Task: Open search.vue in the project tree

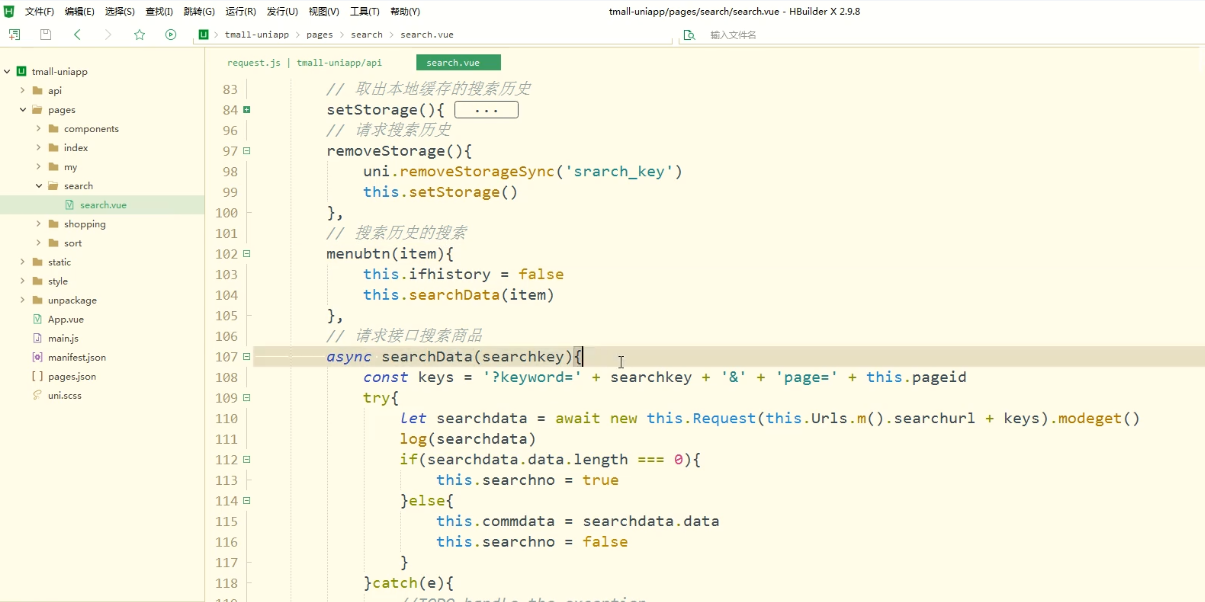Action: [x=103, y=205]
